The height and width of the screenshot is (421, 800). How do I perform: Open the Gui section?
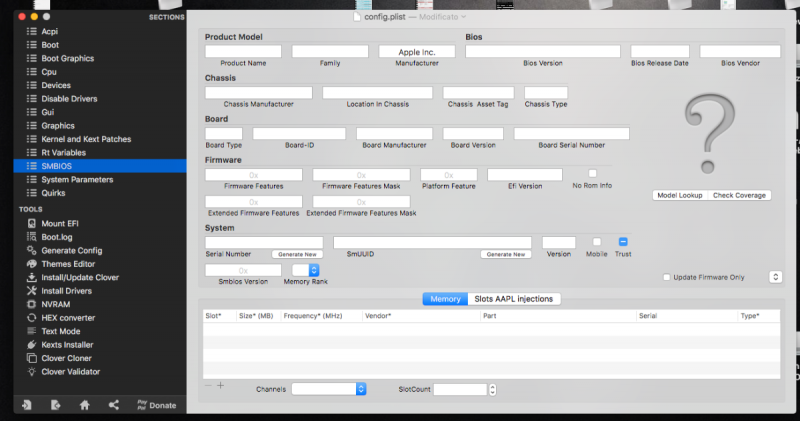coord(47,112)
